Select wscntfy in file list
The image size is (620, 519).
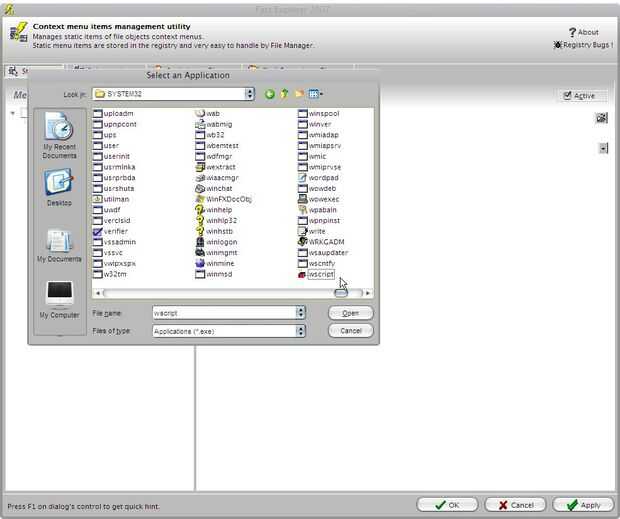[316, 263]
